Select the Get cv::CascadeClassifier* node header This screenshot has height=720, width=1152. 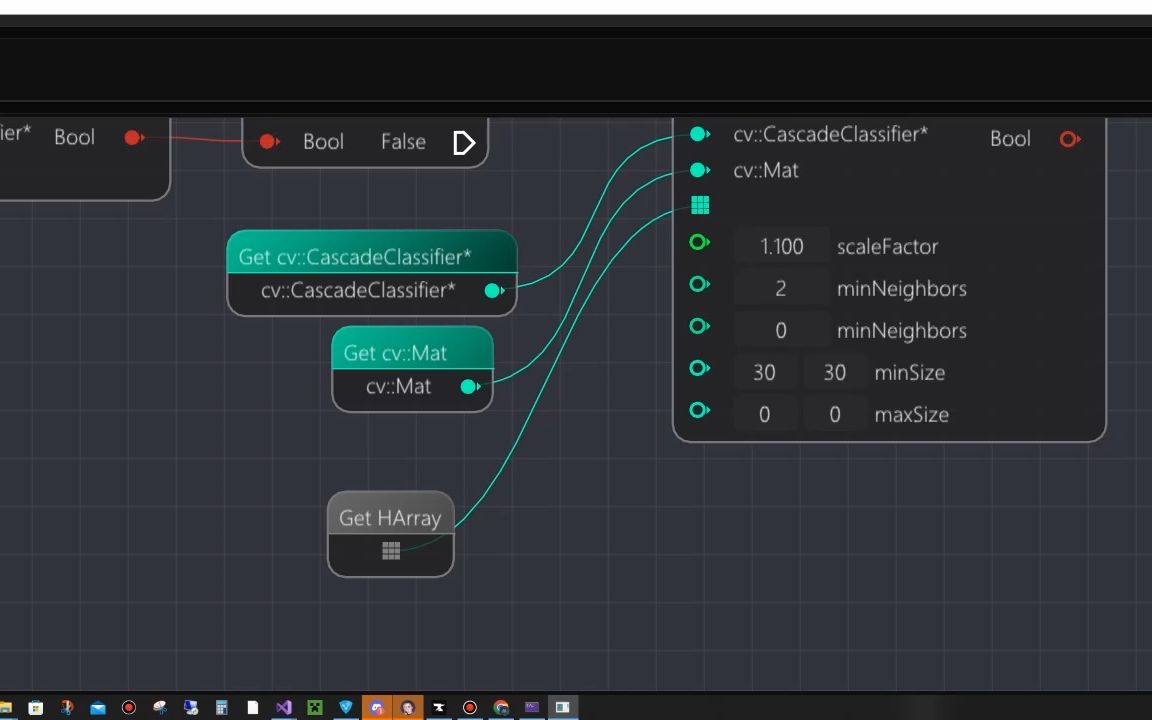coord(372,251)
